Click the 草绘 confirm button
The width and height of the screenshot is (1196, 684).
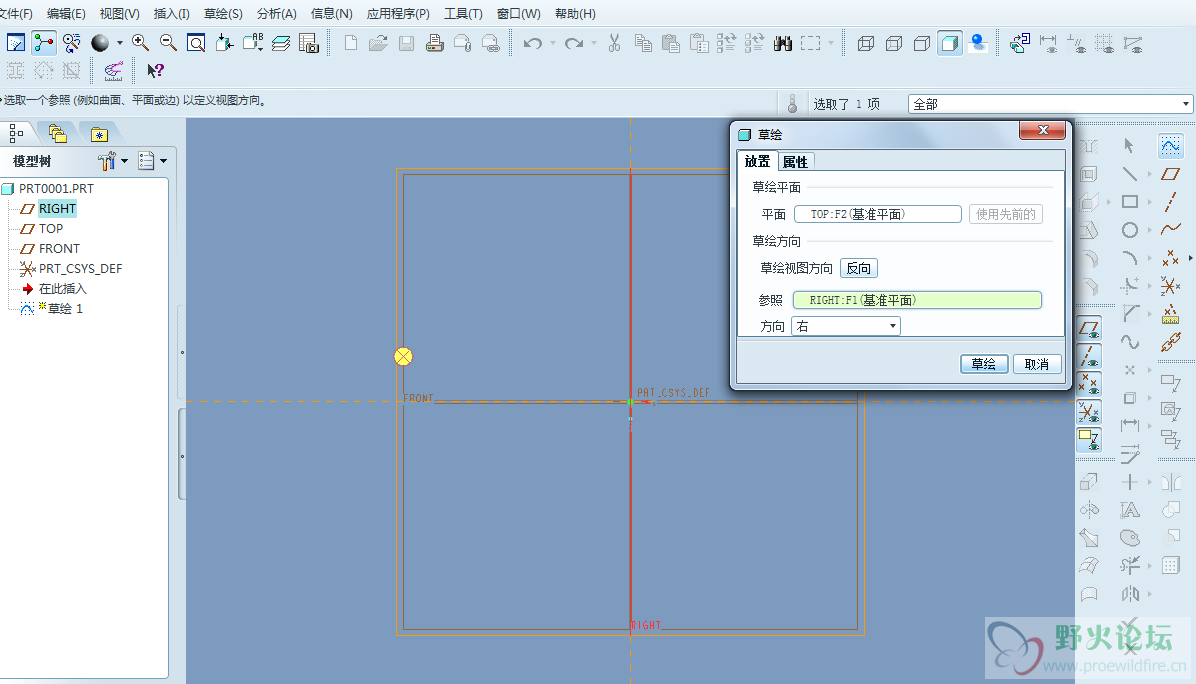pos(984,364)
